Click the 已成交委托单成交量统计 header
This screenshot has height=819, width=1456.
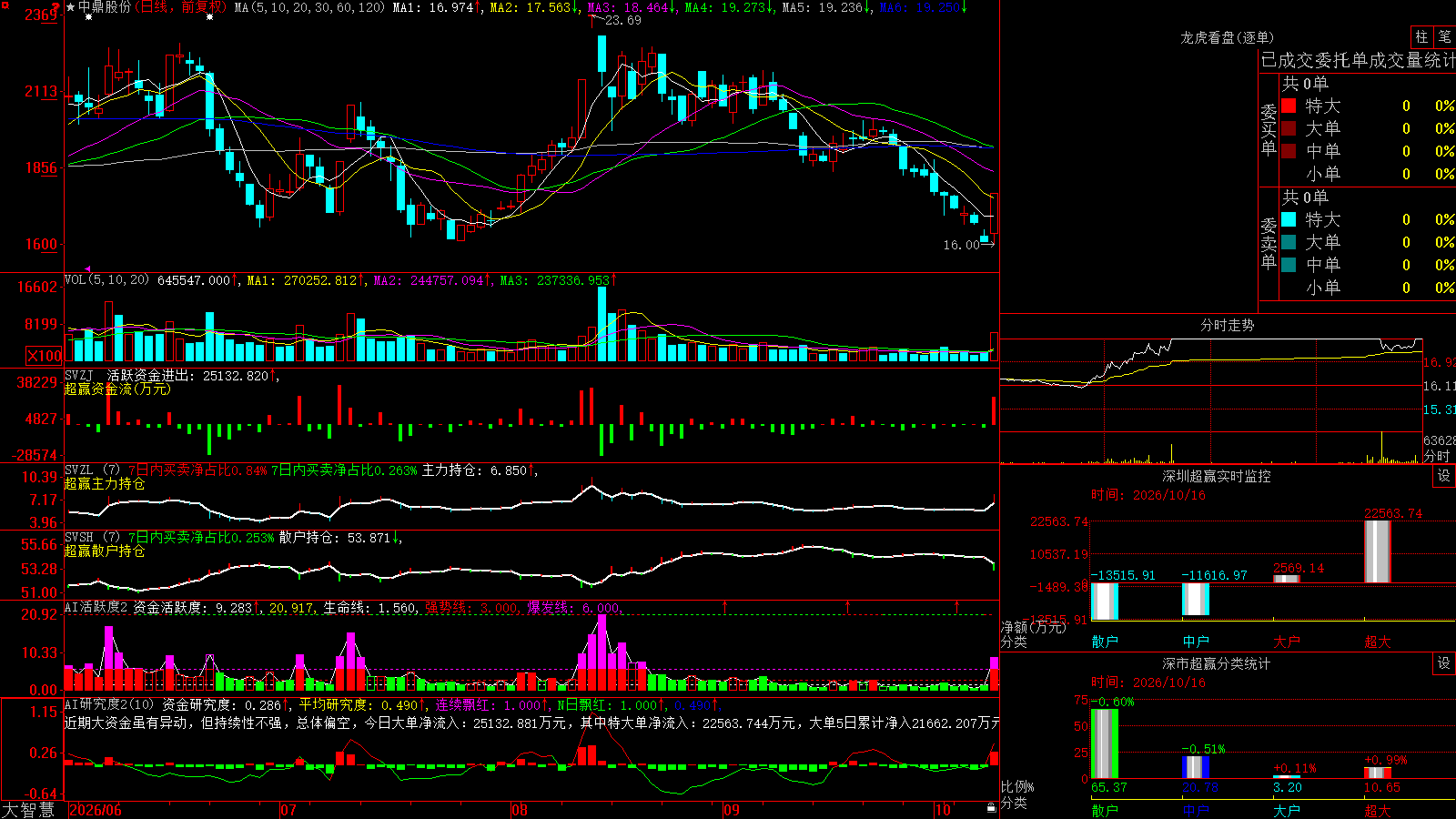(x=1358, y=60)
